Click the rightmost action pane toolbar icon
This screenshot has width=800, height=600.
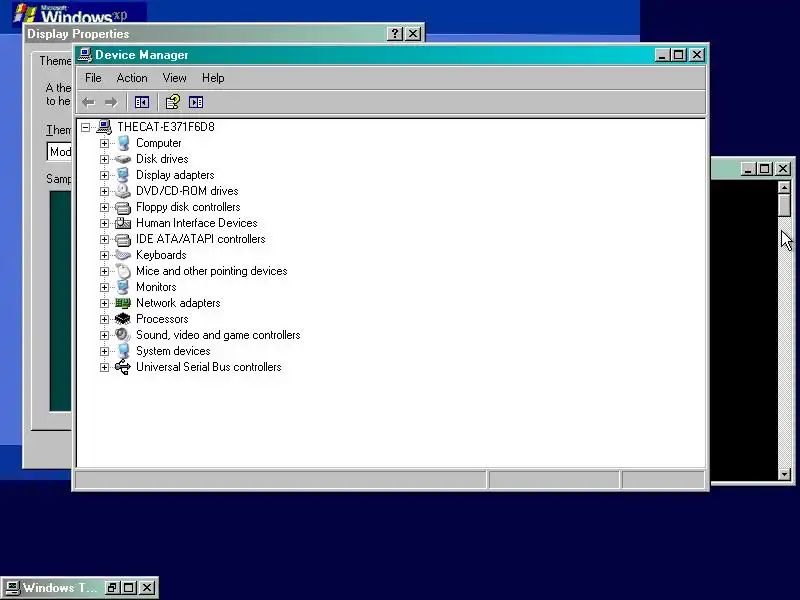196,103
